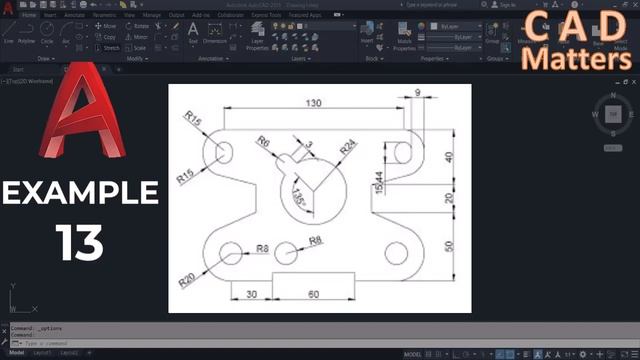The width and height of the screenshot is (640, 360).
Task: Toggle lineweight display in status bar
Action: [526, 354]
